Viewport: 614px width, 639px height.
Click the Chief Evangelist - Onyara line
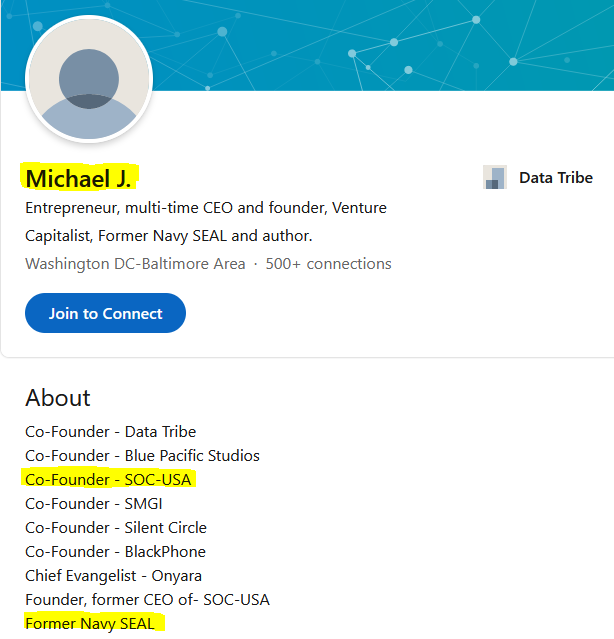point(113,576)
